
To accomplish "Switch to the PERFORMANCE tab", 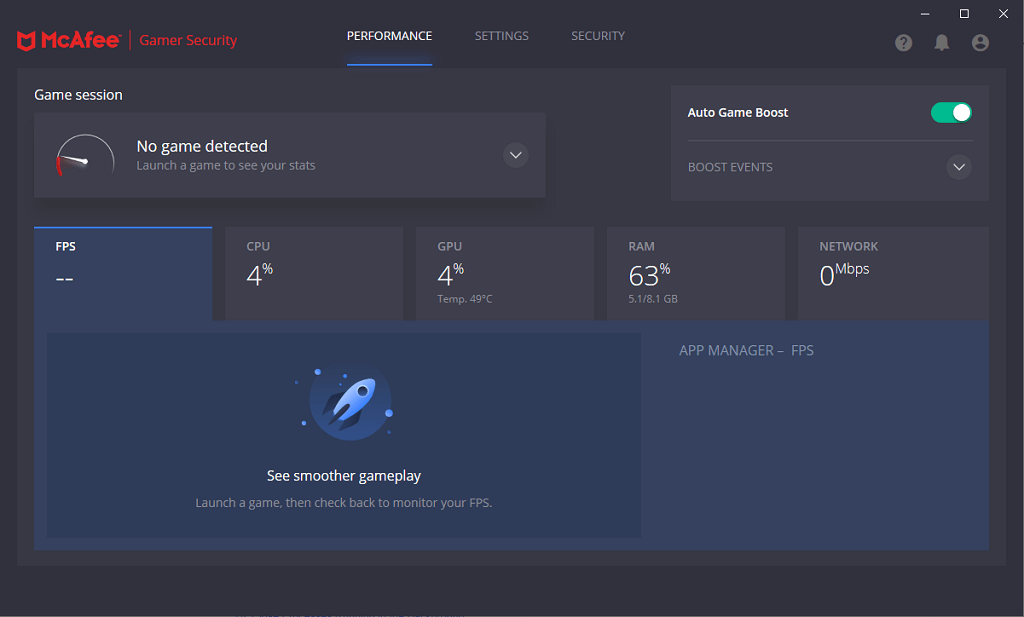I will pos(389,36).
